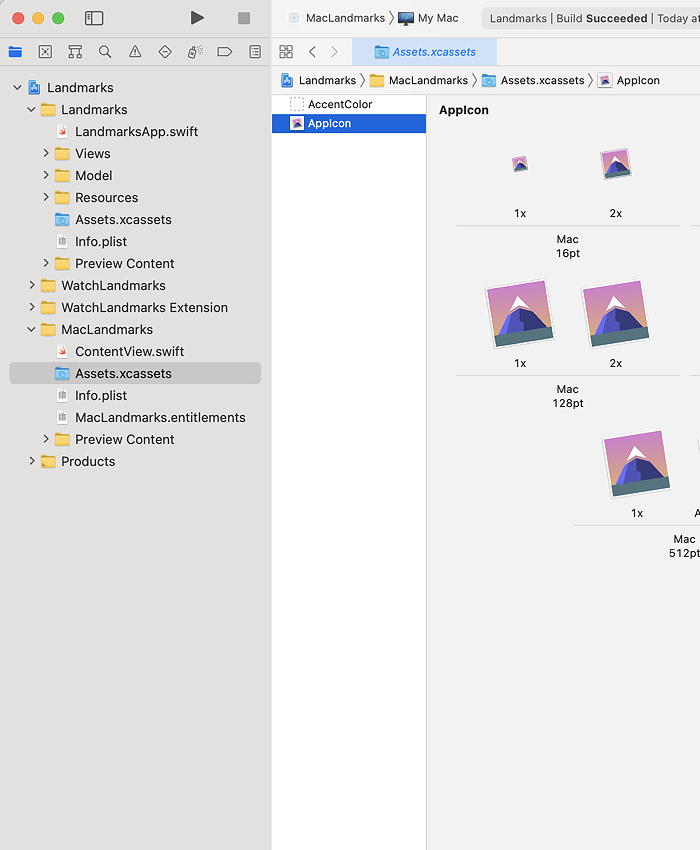Choose the My Mac run destination
The image size is (700, 850).
[x=428, y=18]
